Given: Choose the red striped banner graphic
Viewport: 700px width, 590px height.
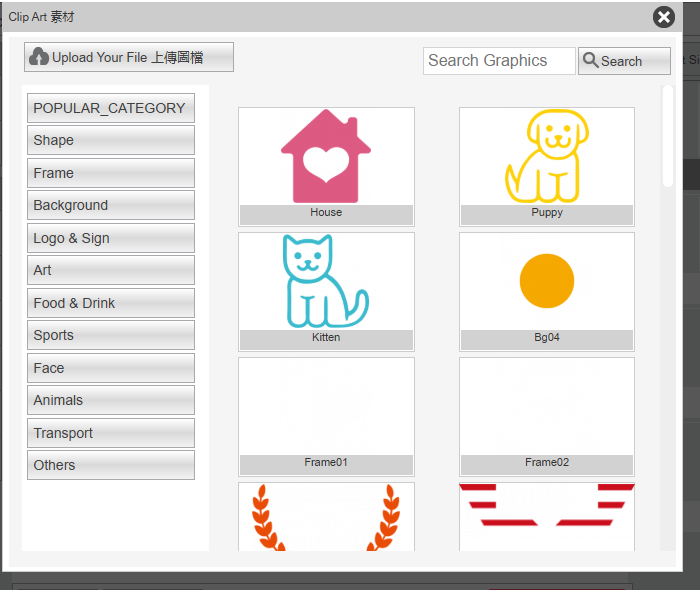Looking at the screenshot, I should coord(546,516).
